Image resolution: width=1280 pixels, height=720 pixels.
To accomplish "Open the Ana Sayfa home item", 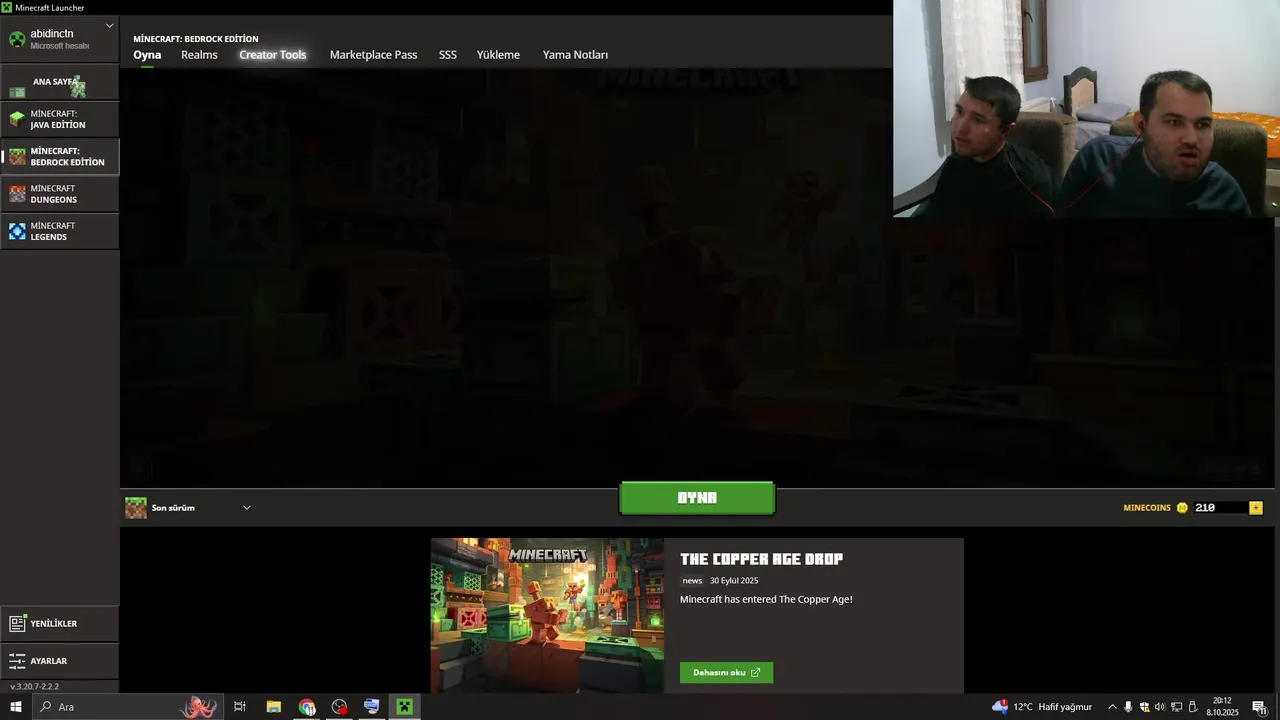I will click(x=59, y=82).
